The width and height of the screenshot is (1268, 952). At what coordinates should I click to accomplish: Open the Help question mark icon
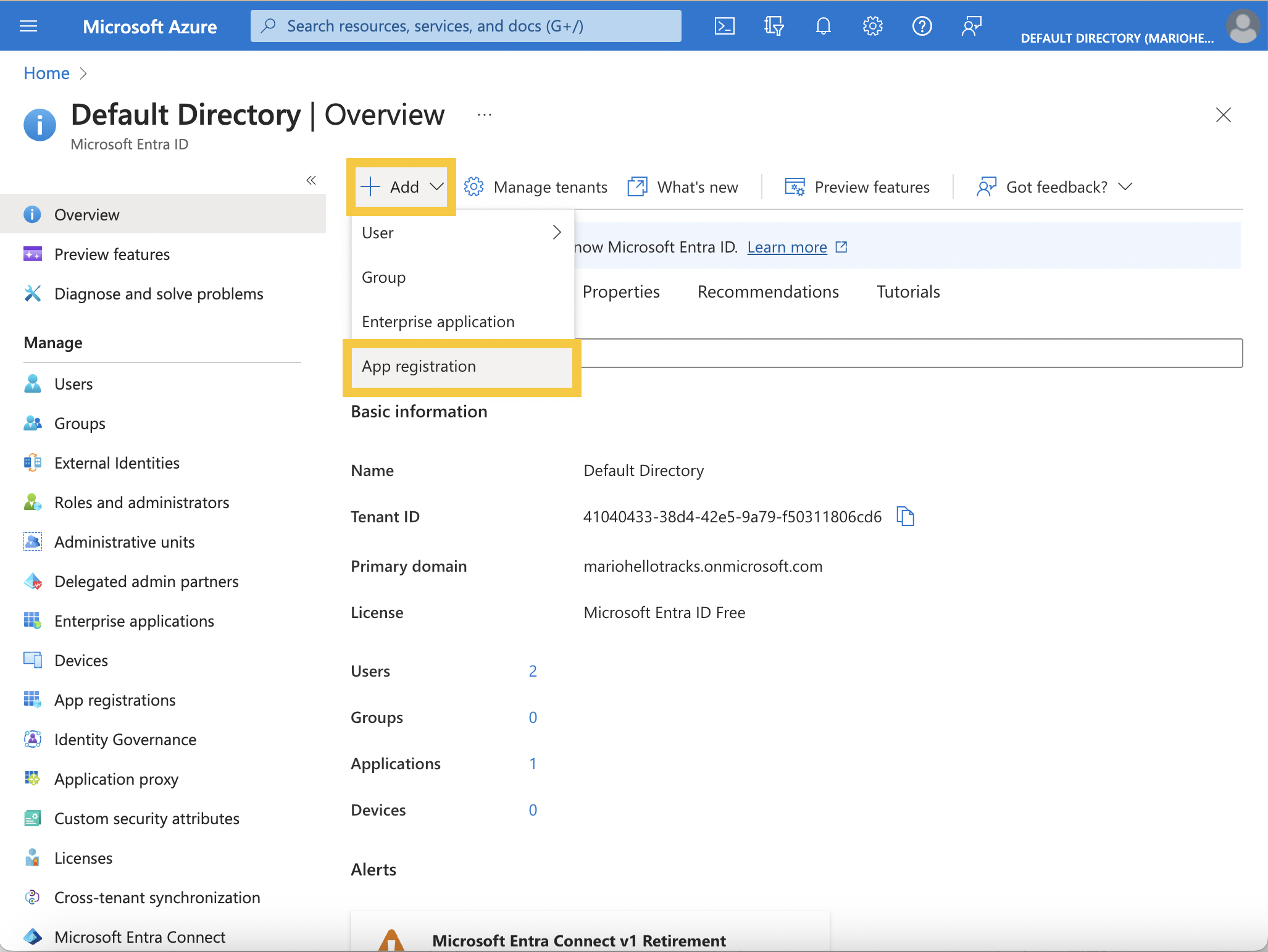[922, 26]
